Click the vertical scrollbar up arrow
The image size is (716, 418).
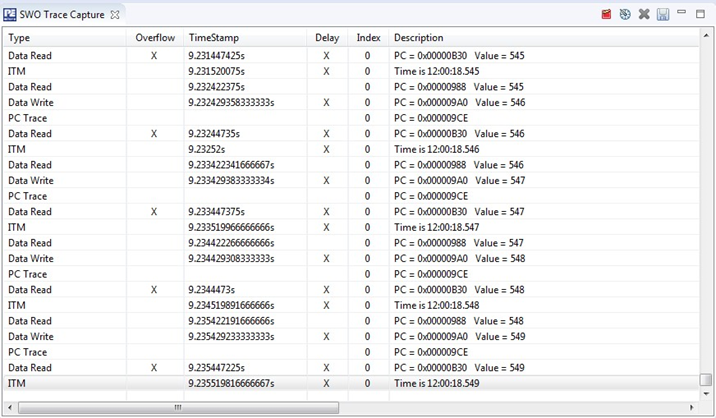coord(706,36)
